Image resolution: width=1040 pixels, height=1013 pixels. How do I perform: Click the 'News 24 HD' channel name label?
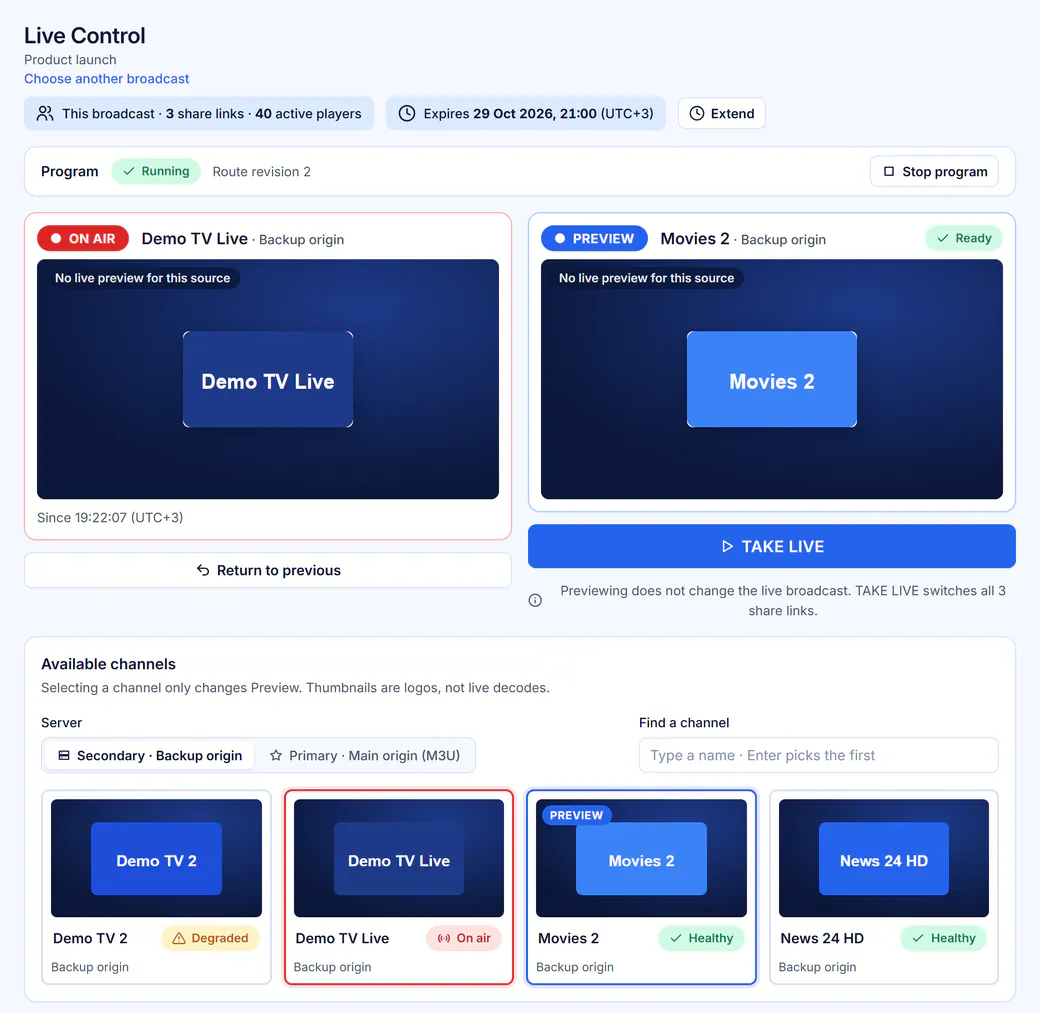pos(822,939)
